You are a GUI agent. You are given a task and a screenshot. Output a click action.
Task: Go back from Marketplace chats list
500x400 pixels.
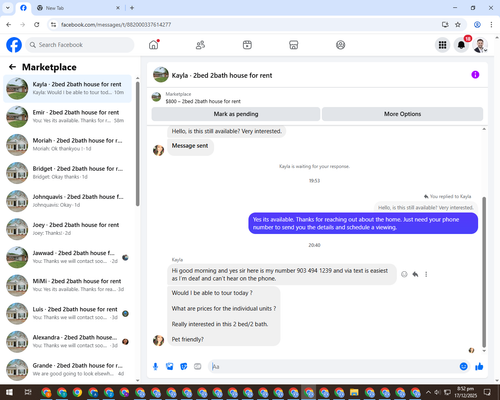12,67
